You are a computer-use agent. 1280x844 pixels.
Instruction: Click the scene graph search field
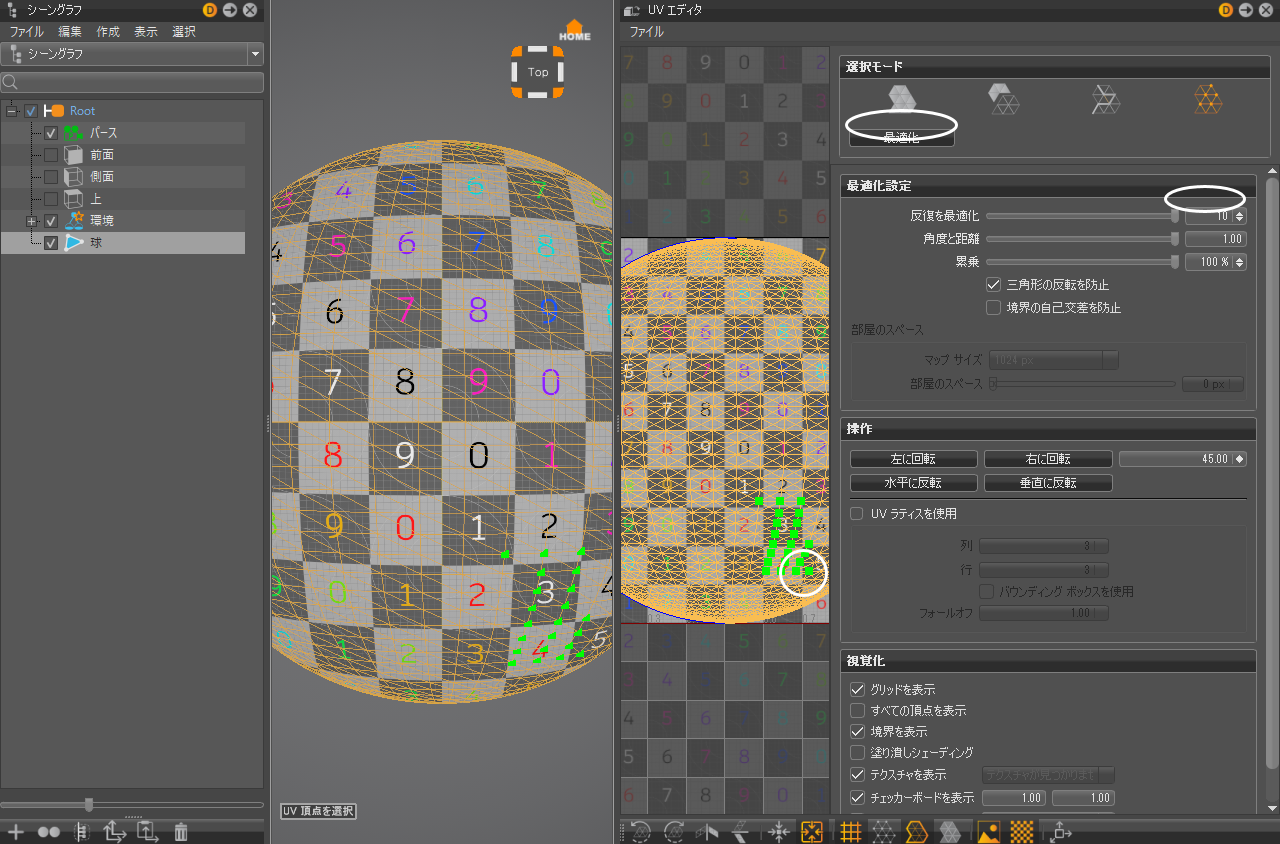[x=132, y=82]
